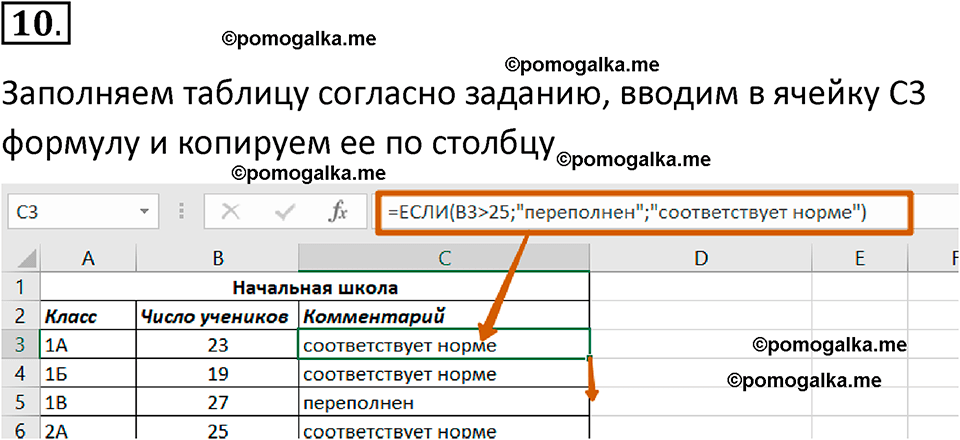Select row 2 header
Screen dimensions: 960x440
[x=20, y=316]
